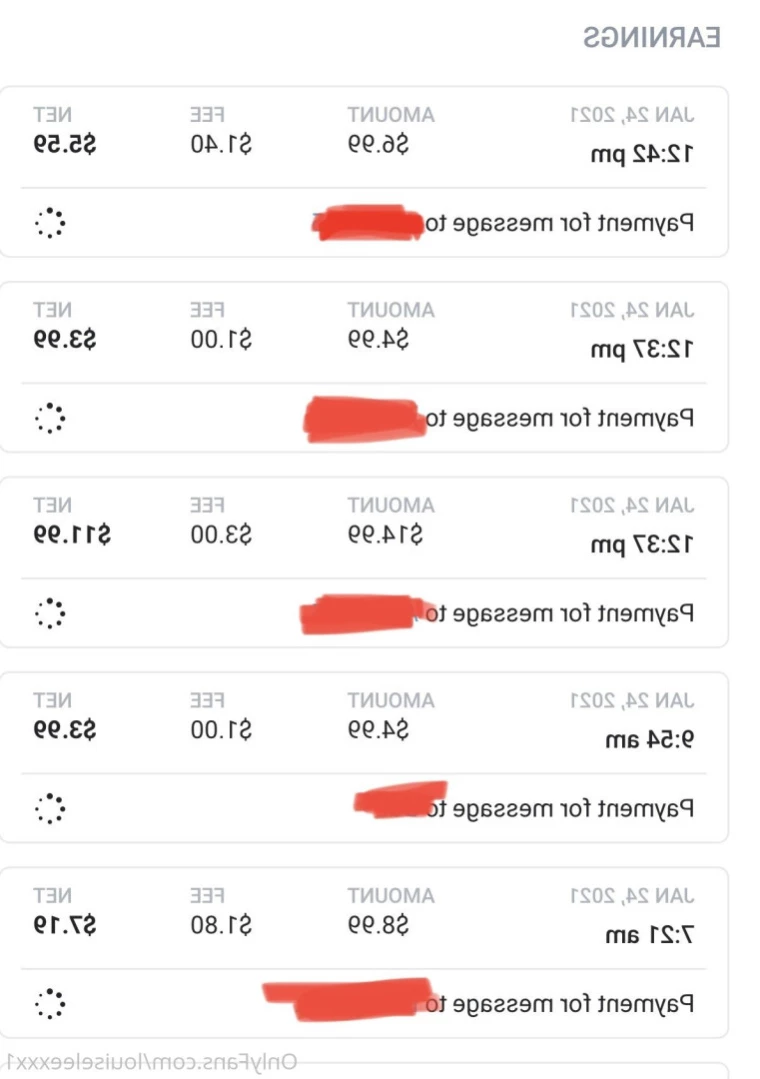Open redacted username on the 12:42 pm payment
760x1079 pixels.
368,222
